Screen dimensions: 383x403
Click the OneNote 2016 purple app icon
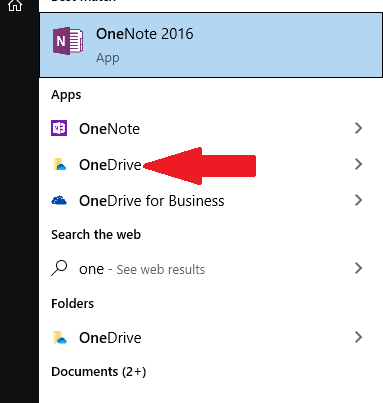[68, 41]
